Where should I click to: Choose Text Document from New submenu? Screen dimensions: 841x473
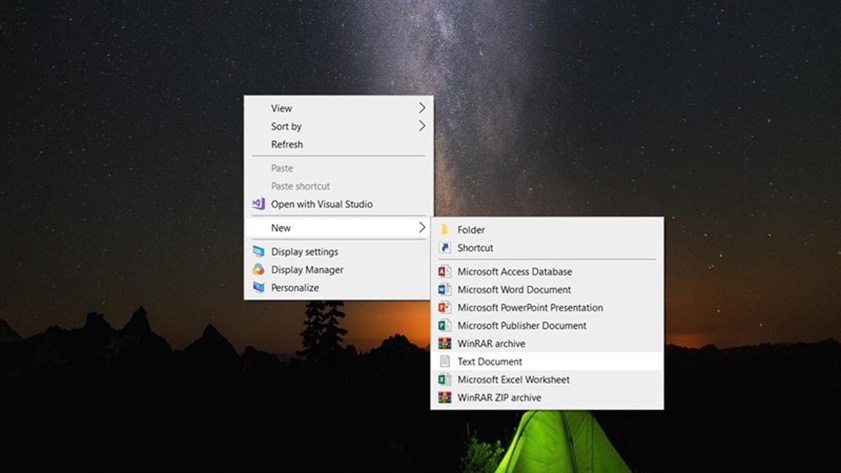(490, 362)
